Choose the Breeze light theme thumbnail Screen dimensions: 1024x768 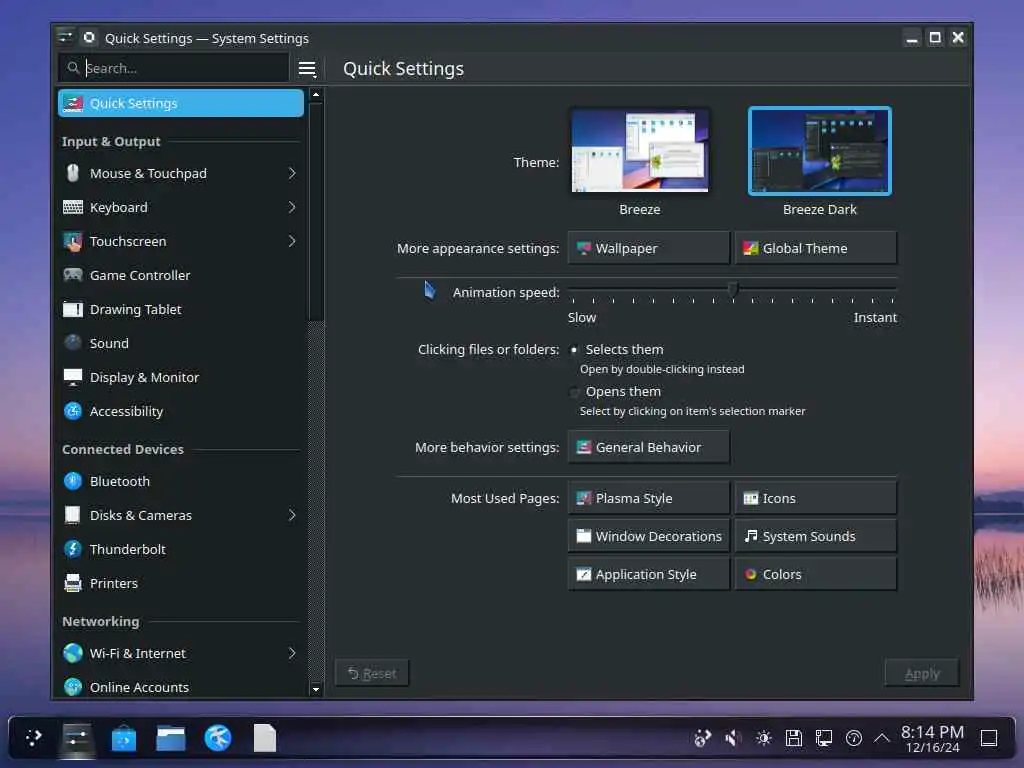pyautogui.click(x=639, y=151)
